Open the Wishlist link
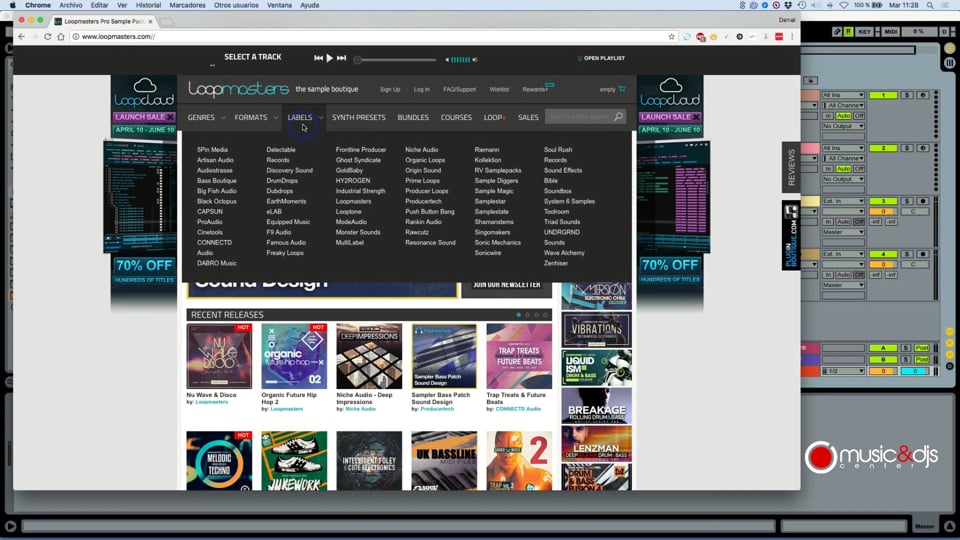 click(x=499, y=89)
